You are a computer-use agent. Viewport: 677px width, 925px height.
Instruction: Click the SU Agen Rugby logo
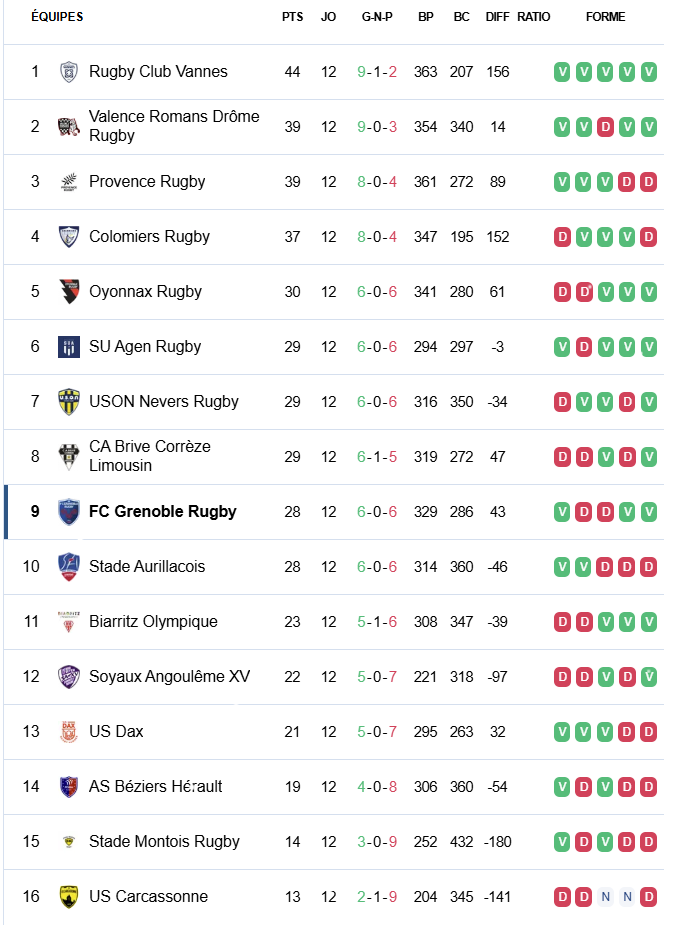[69, 347]
